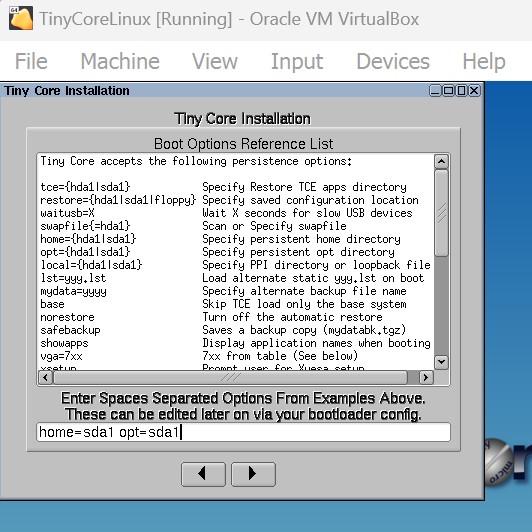Click the back arrow button
Screen dimensions: 532x532
[203, 474]
